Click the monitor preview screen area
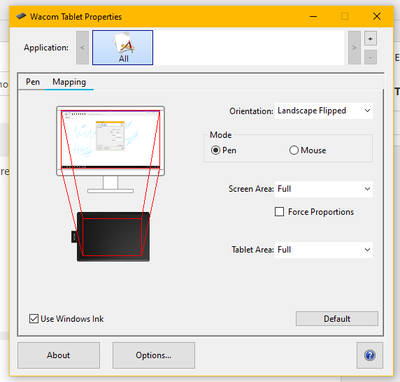 [110, 139]
